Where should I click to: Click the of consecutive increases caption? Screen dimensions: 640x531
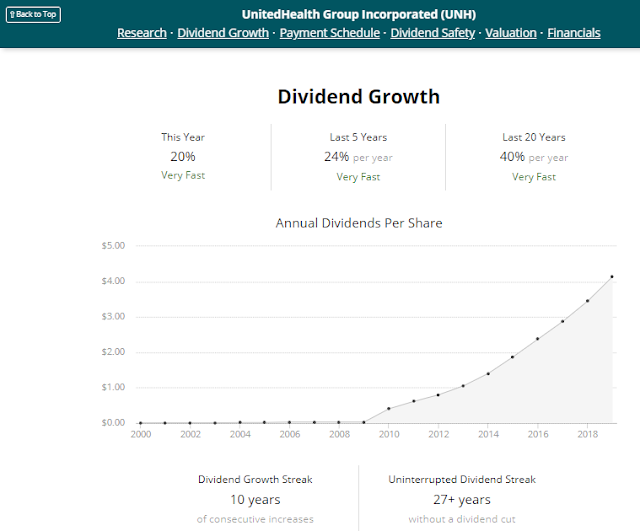tap(256, 519)
